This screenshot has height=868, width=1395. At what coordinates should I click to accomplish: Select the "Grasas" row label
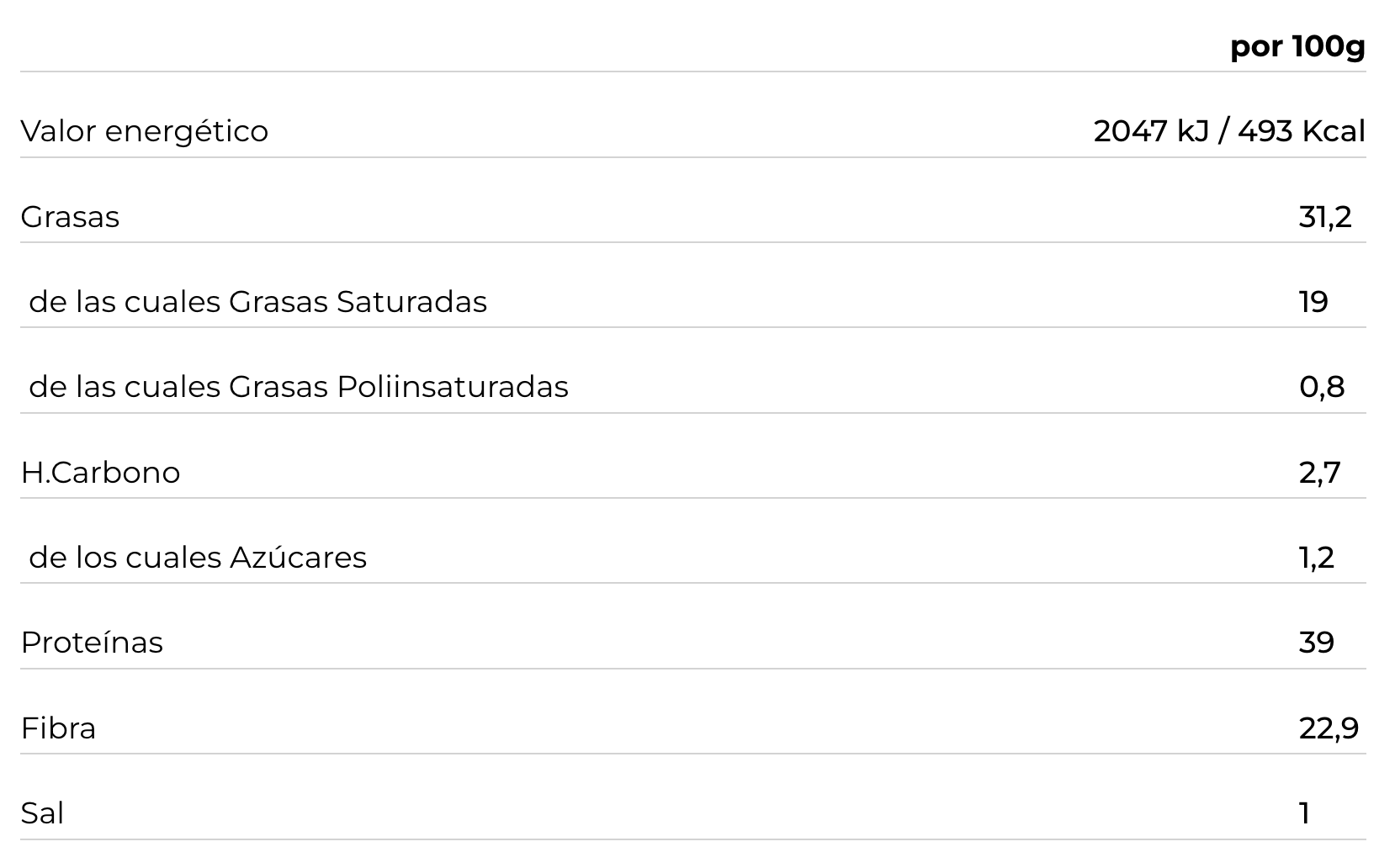click(70, 217)
